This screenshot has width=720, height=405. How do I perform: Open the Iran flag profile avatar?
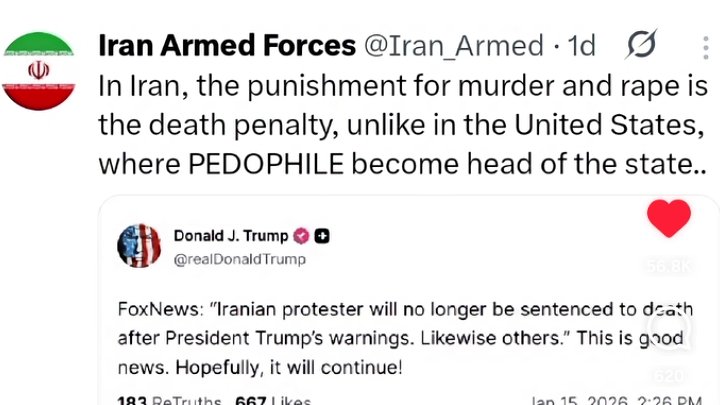click(x=39, y=70)
